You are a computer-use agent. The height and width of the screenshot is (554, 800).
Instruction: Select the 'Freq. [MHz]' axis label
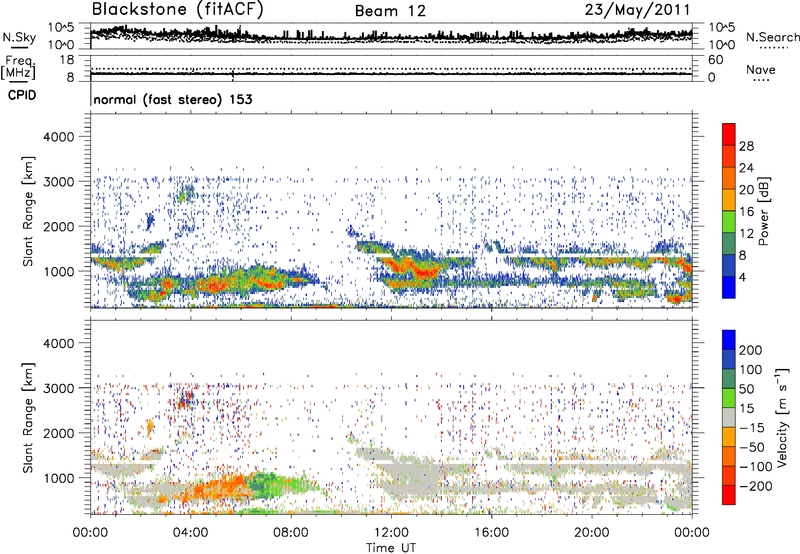[x=18, y=67]
